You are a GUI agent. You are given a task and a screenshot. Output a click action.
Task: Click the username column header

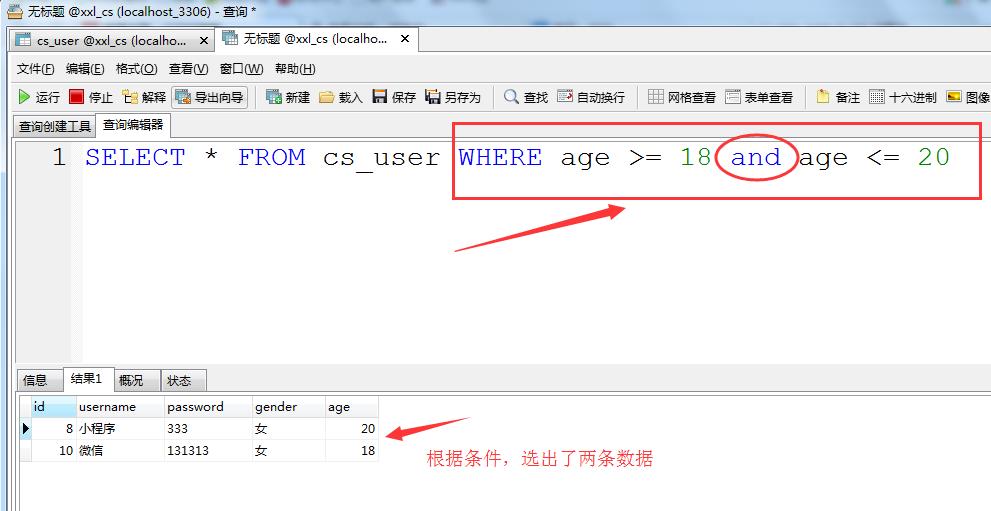(120, 407)
